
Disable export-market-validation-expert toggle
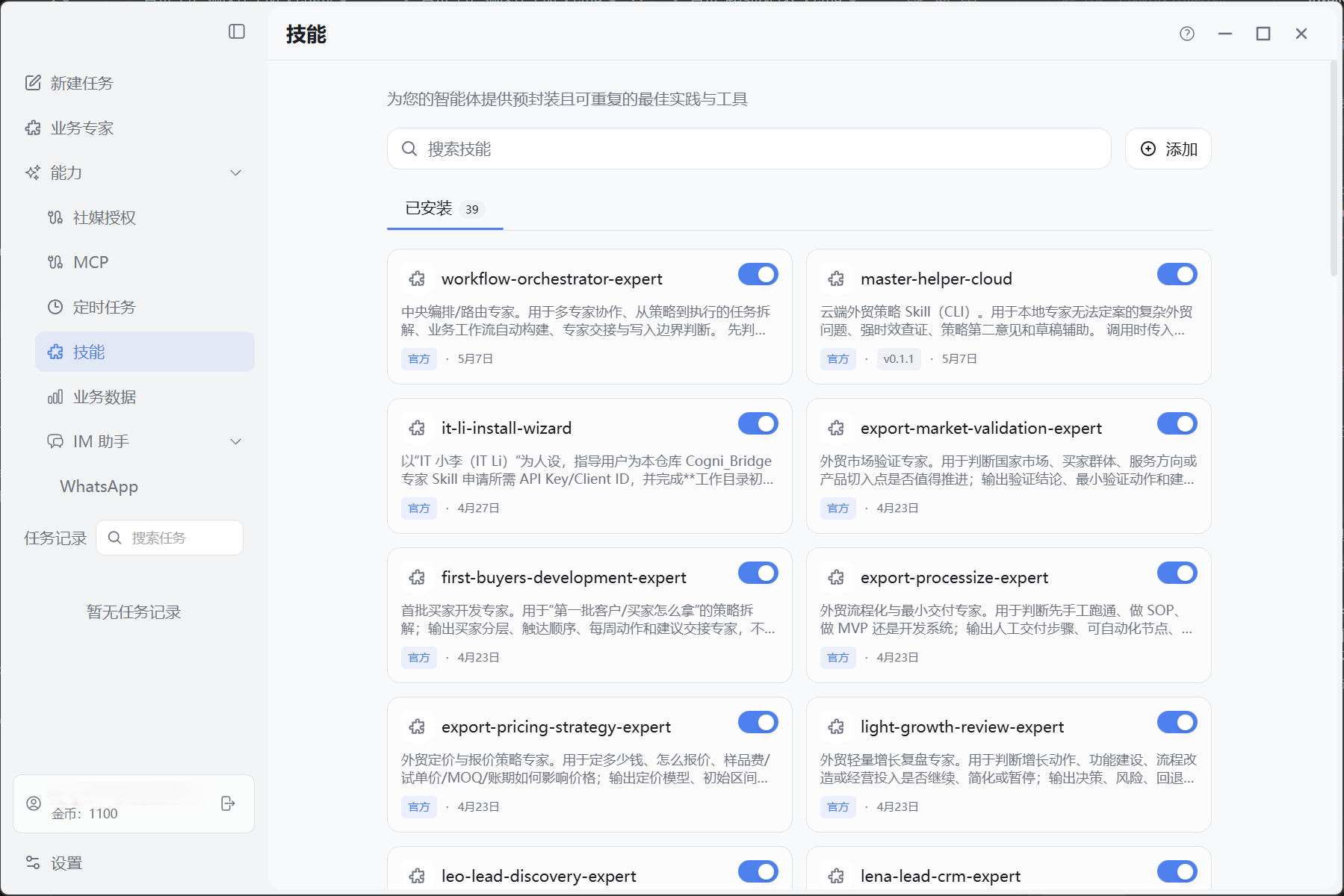1177,424
